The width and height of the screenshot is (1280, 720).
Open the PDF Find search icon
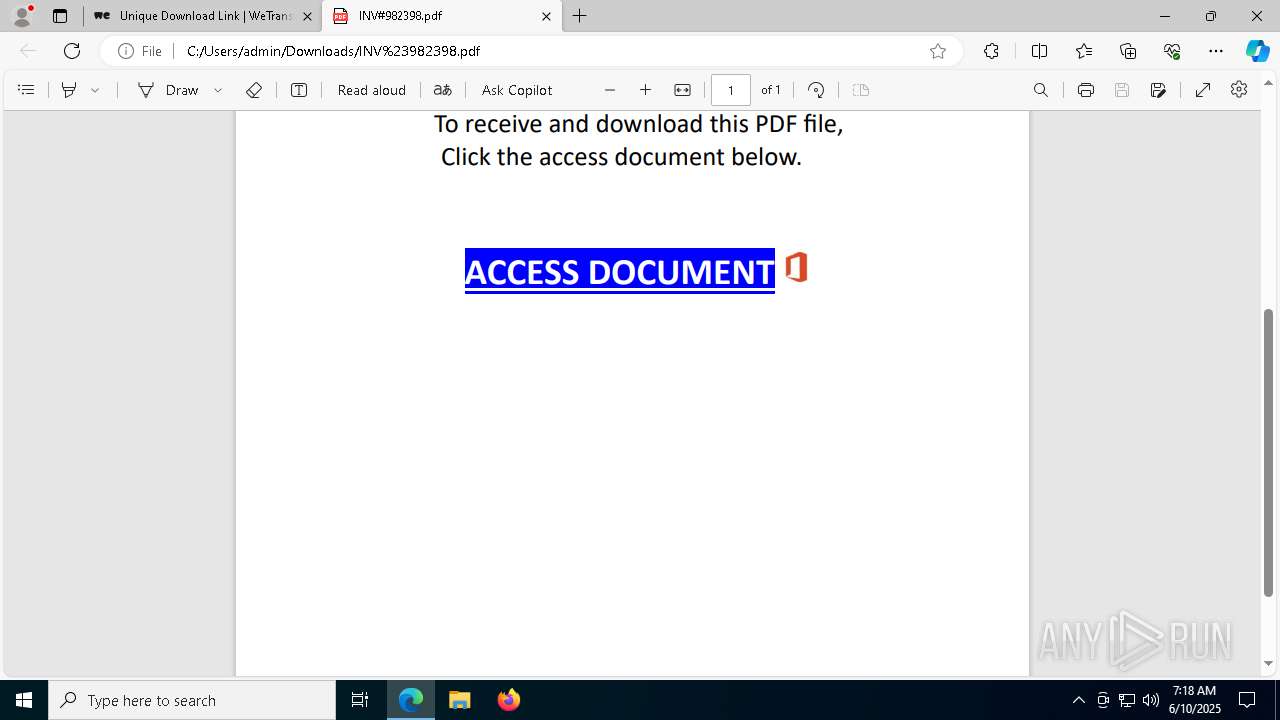click(x=1041, y=90)
